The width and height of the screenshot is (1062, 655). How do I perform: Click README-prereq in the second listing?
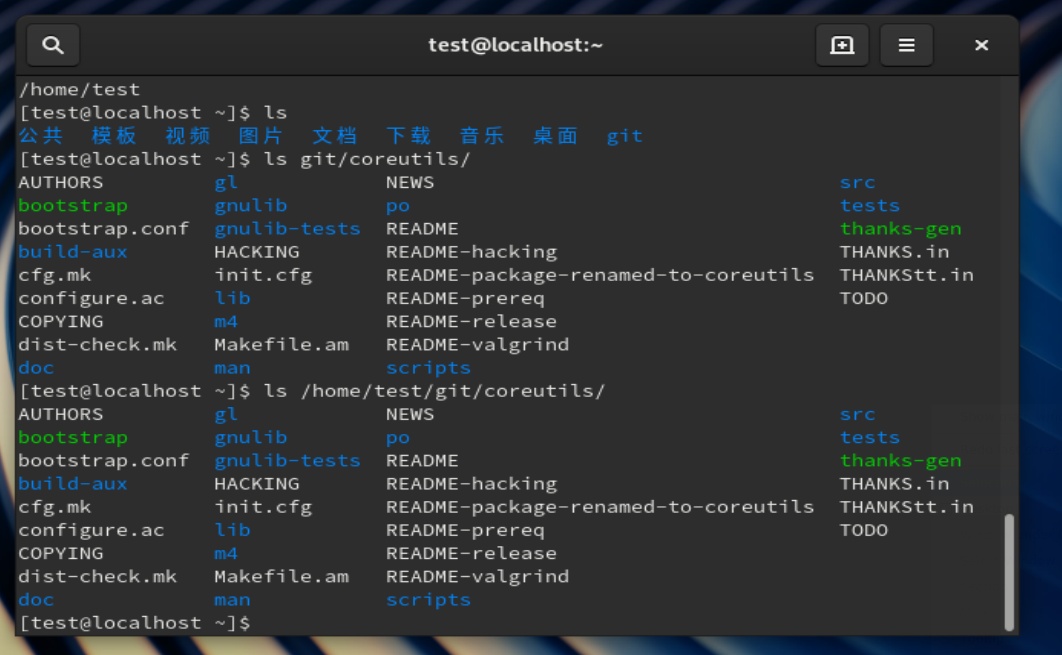coord(465,530)
